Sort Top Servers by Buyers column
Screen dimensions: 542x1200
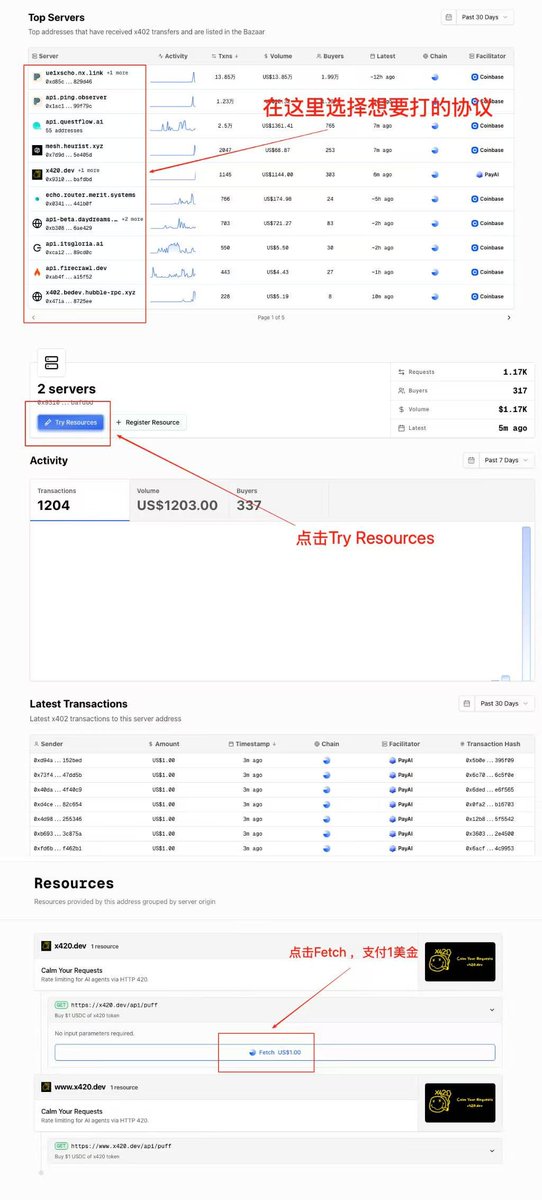coord(328,56)
